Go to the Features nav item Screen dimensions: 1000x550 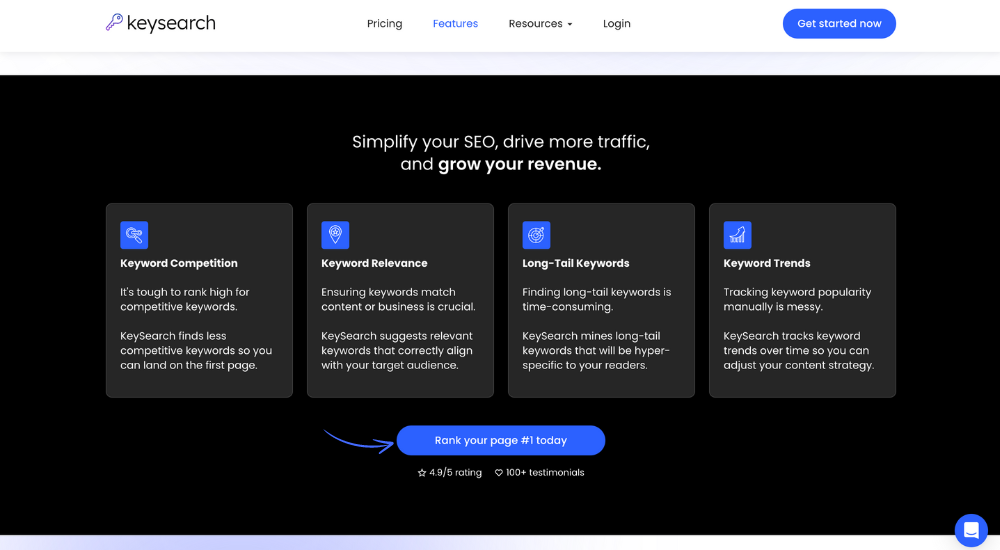point(455,24)
